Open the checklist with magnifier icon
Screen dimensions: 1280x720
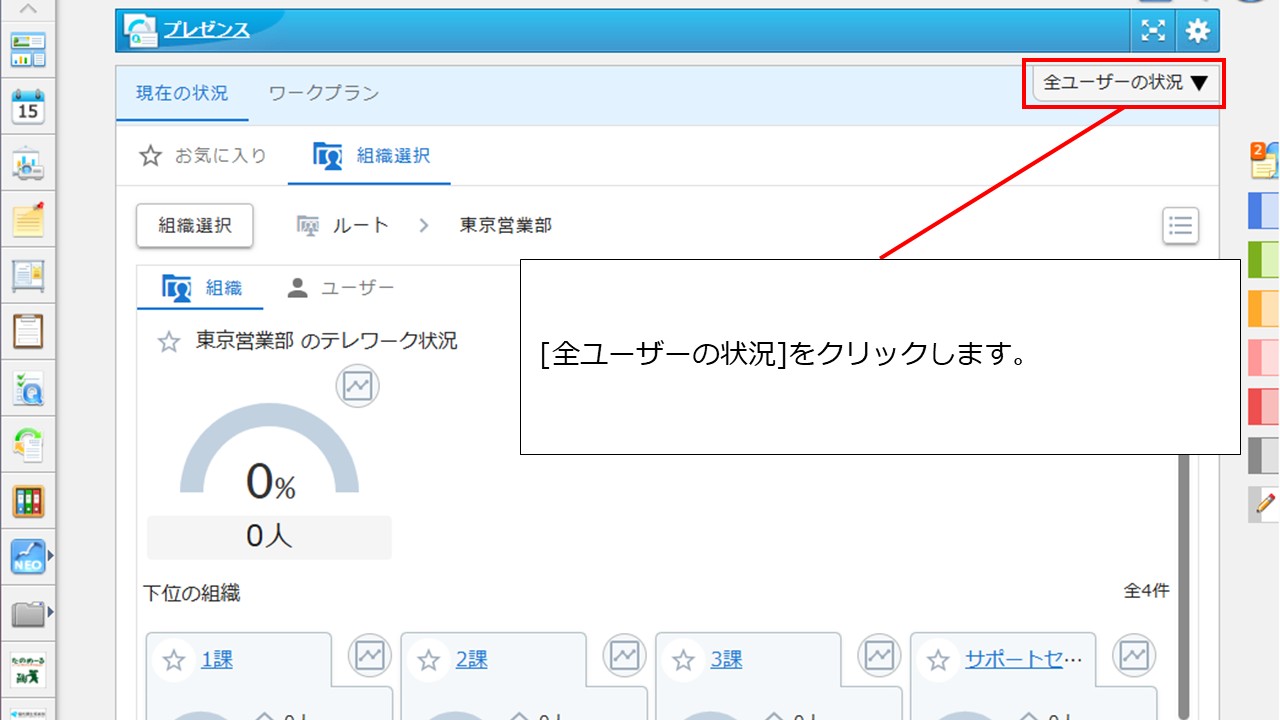28,388
